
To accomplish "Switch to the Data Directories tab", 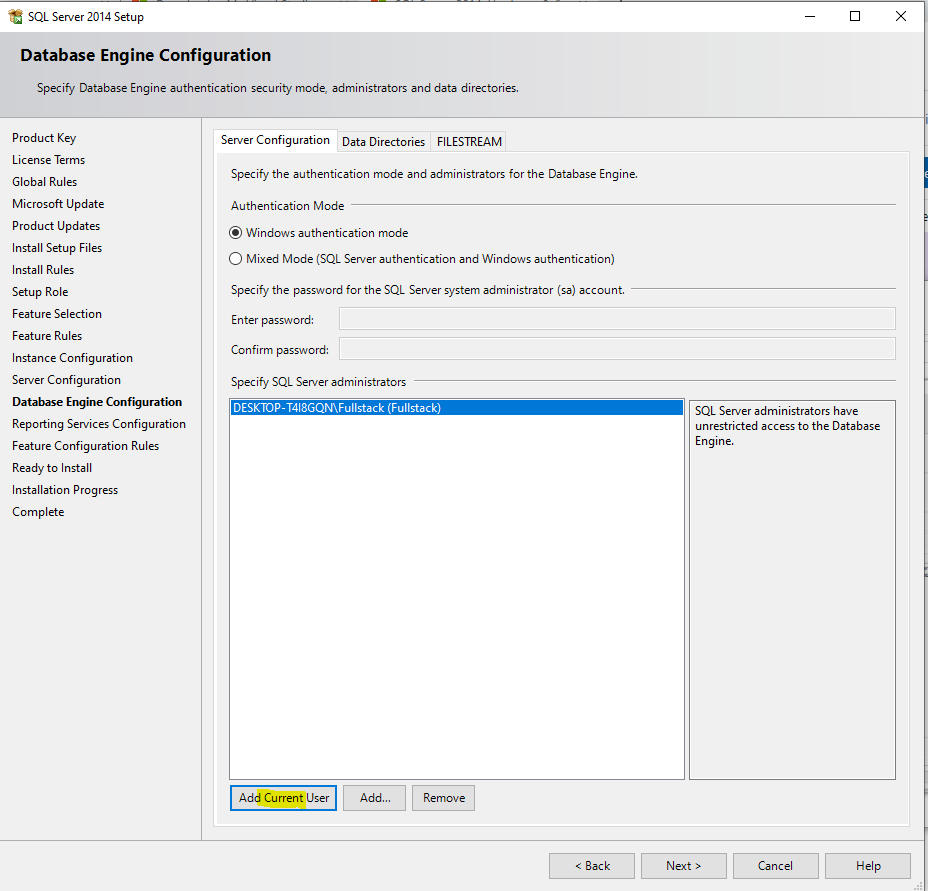I will [383, 141].
